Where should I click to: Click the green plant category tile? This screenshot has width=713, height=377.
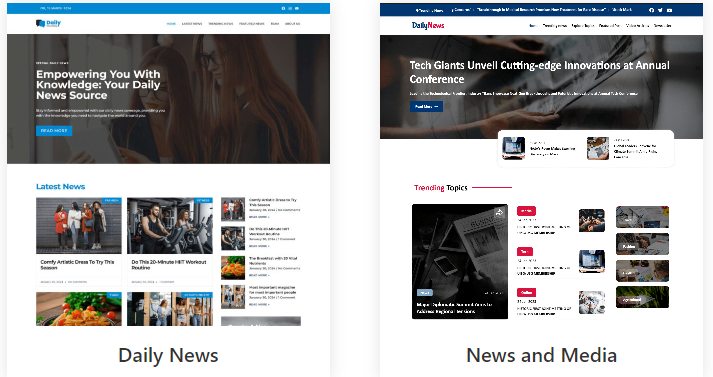pos(643,297)
